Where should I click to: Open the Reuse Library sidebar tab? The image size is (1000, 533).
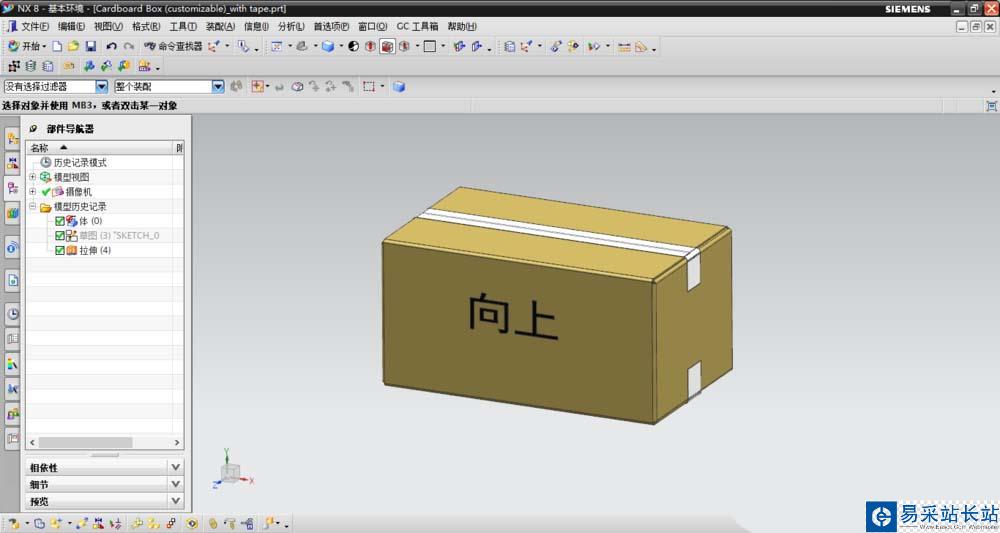(12, 214)
